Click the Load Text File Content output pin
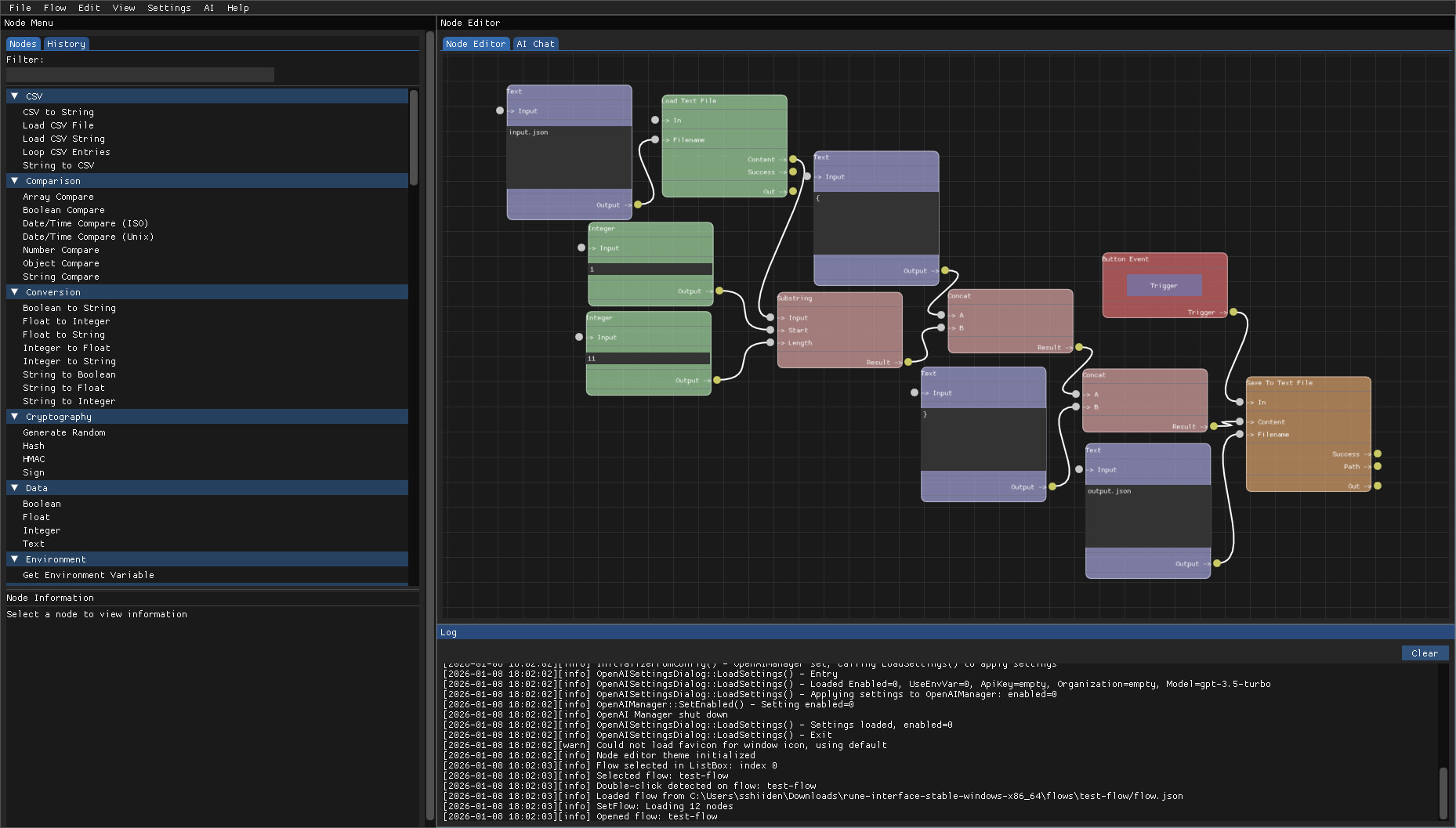This screenshot has height=828, width=1456. (793, 159)
